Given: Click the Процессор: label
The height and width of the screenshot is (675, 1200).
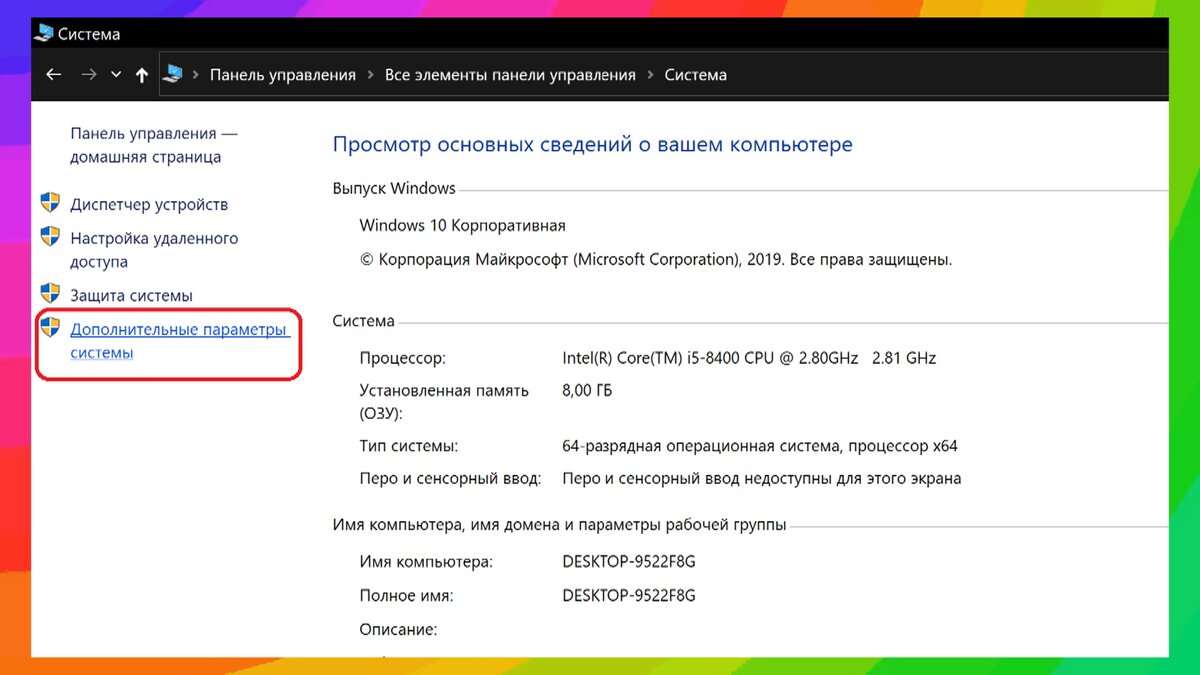Looking at the screenshot, I should pyautogui.click(x=402, y=358).
